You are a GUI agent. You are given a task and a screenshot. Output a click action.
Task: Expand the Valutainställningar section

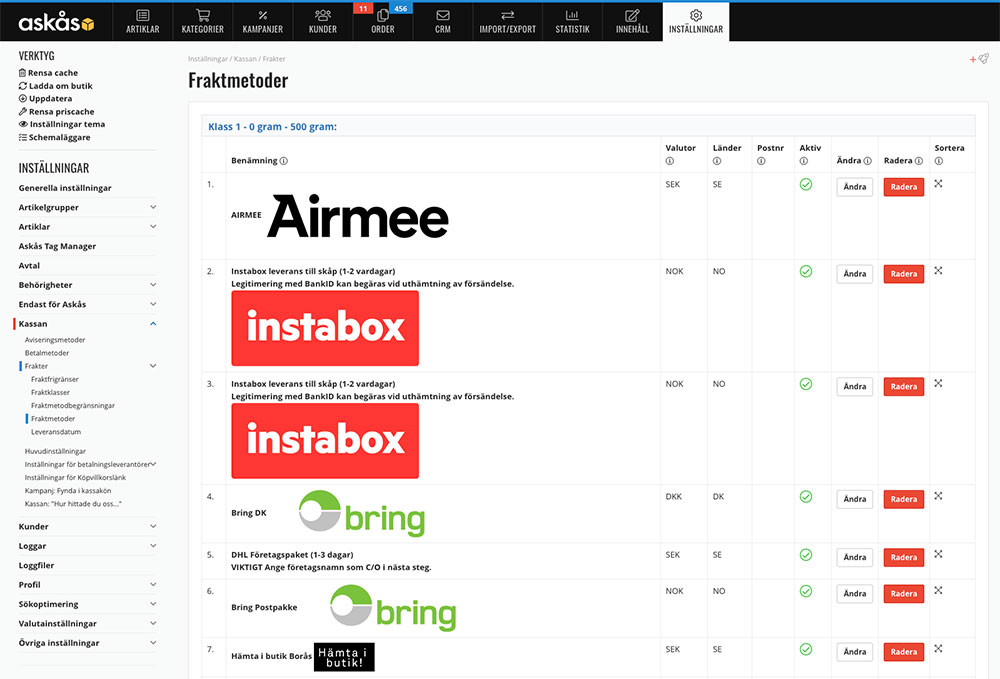click(x=153, y=623)
